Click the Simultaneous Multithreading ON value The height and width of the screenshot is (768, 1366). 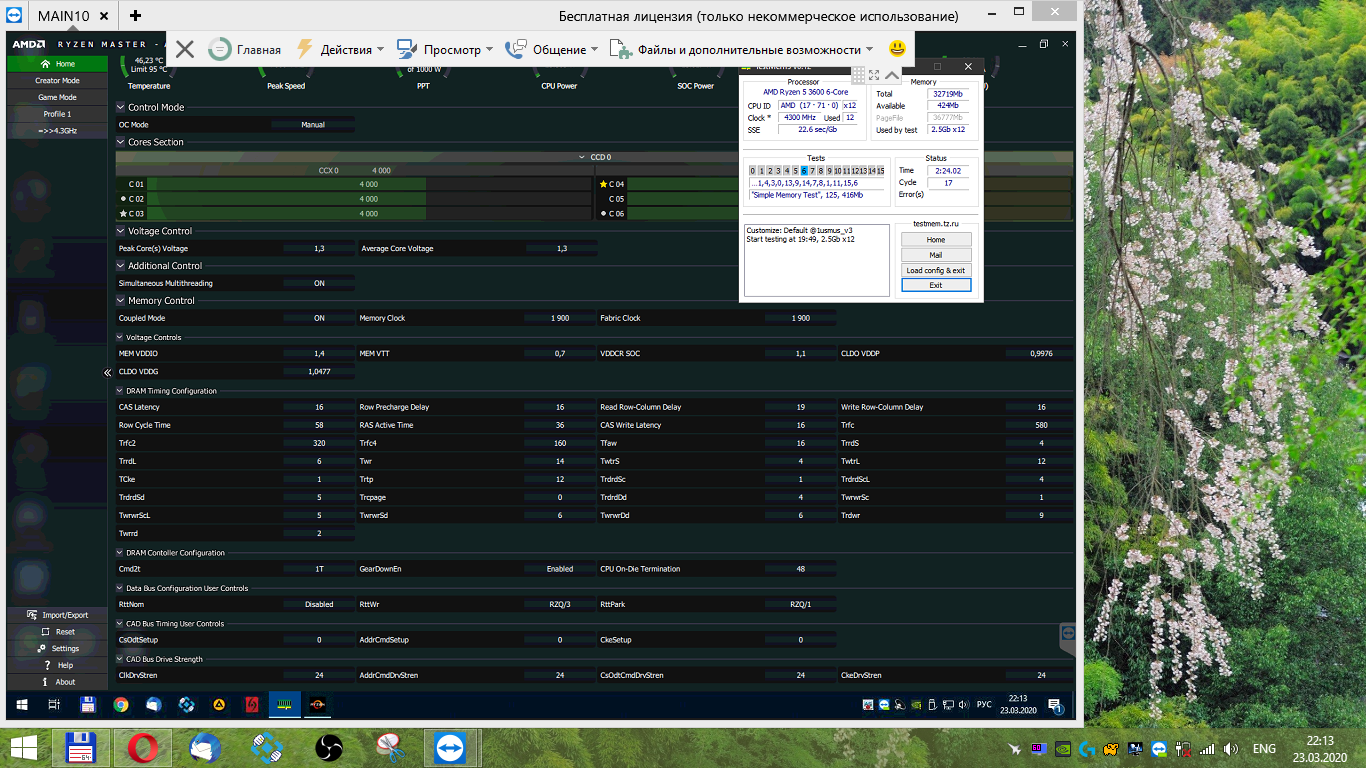pos(319,283)
